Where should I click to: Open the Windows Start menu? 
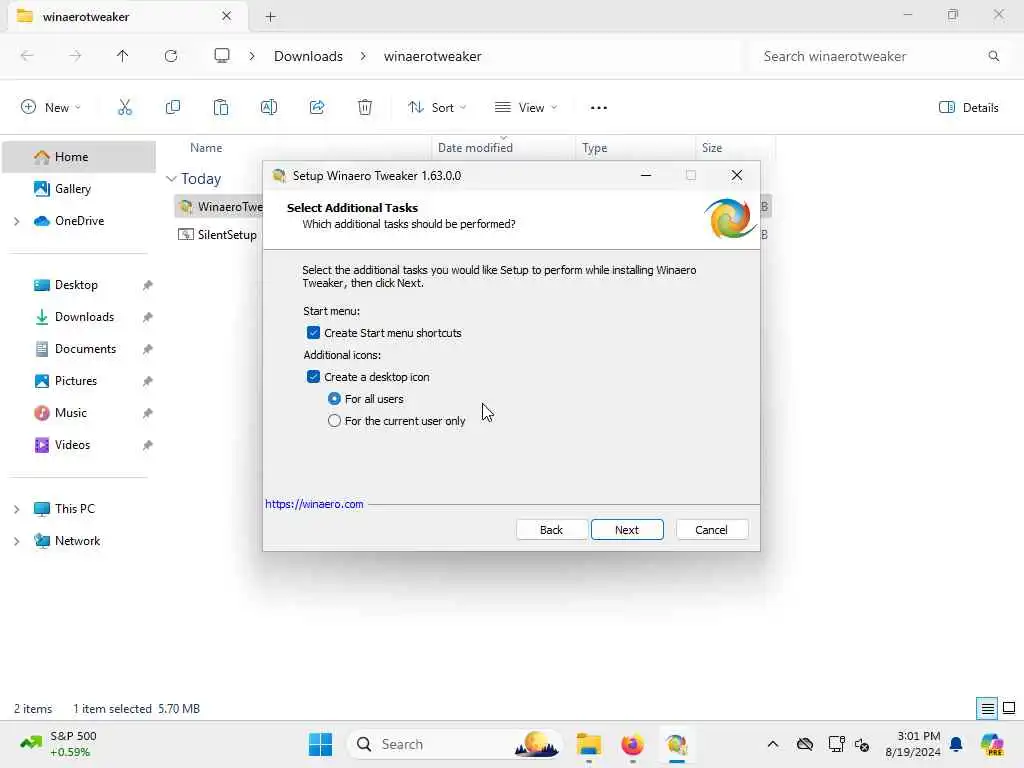coord(321,744)
